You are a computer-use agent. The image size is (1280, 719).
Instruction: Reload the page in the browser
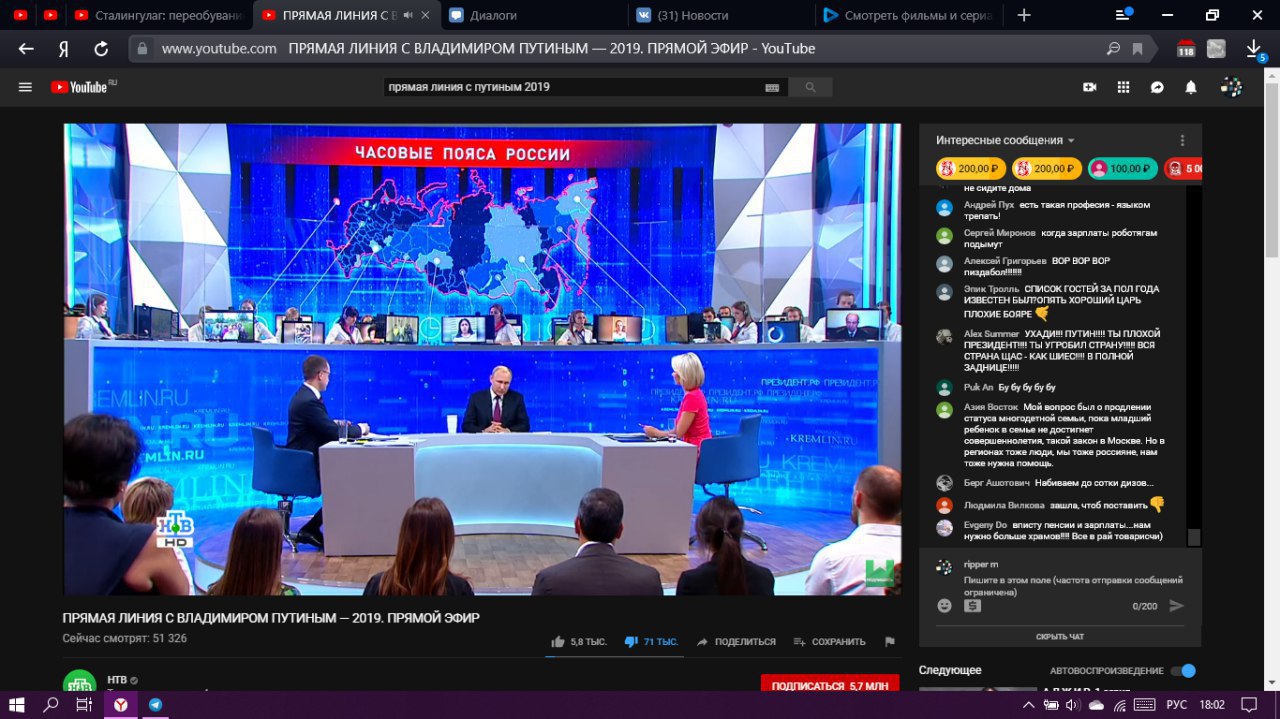click(101, 48)
